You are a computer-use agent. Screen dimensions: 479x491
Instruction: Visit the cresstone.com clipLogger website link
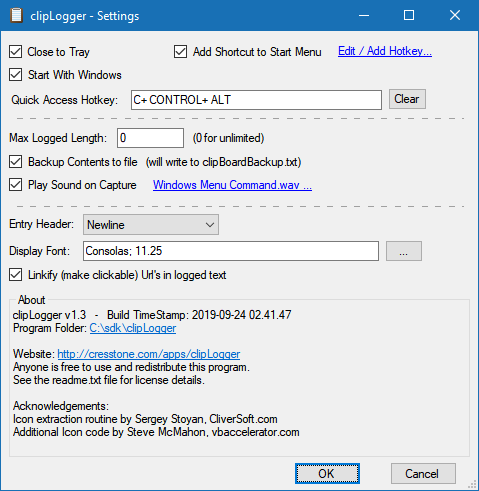point(149,354)
